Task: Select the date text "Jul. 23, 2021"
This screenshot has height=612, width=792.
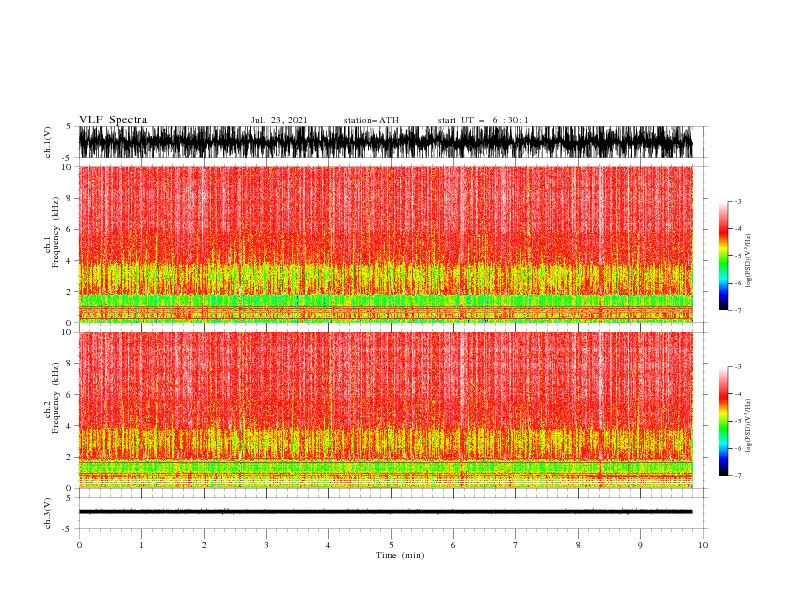Action: [x=279, y=120]
